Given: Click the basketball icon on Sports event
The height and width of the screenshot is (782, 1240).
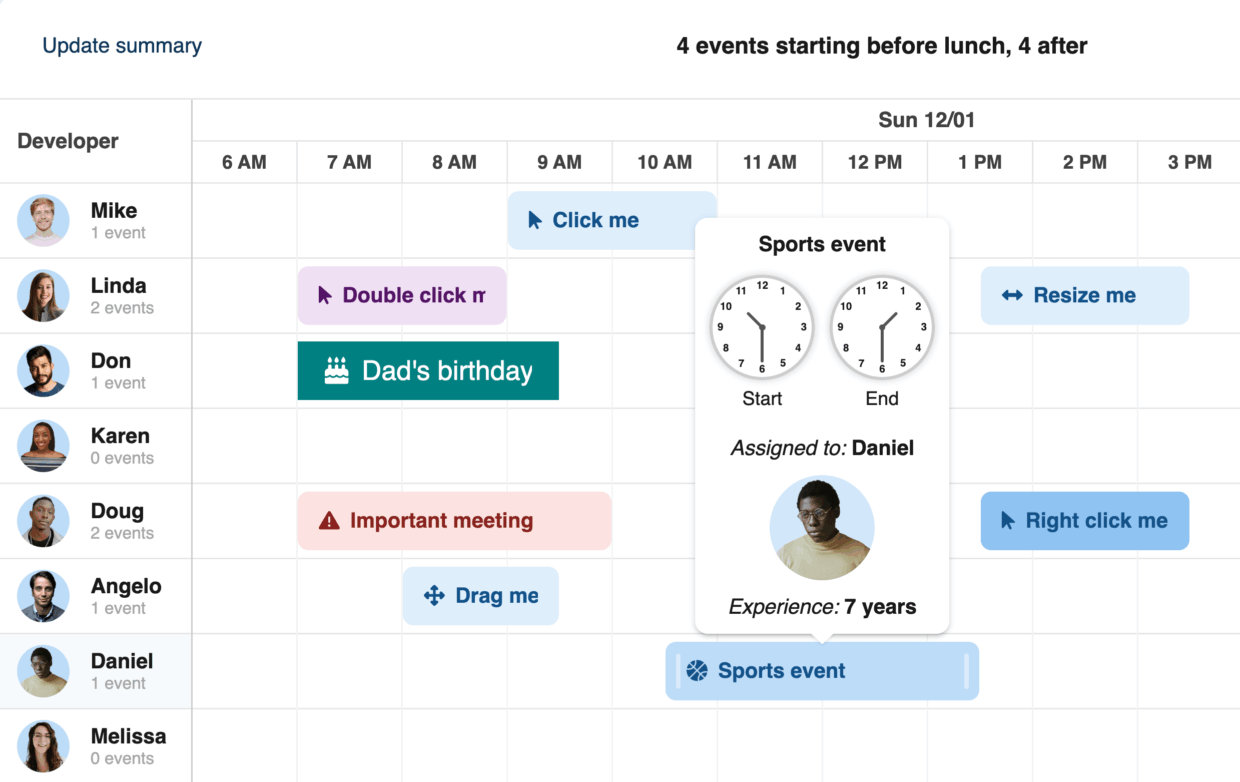Looking at the screenshot, I should click(x=697, y=671).
